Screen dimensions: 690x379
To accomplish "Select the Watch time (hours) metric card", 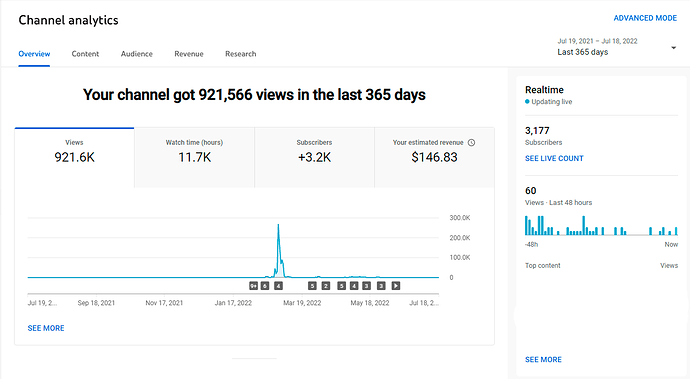I will coord(195,158).
